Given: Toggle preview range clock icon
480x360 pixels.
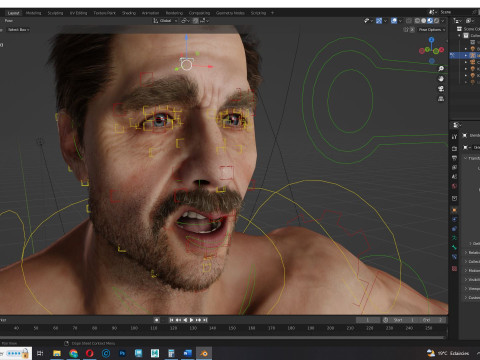Looking at the screenshot, I should (386, 320).
